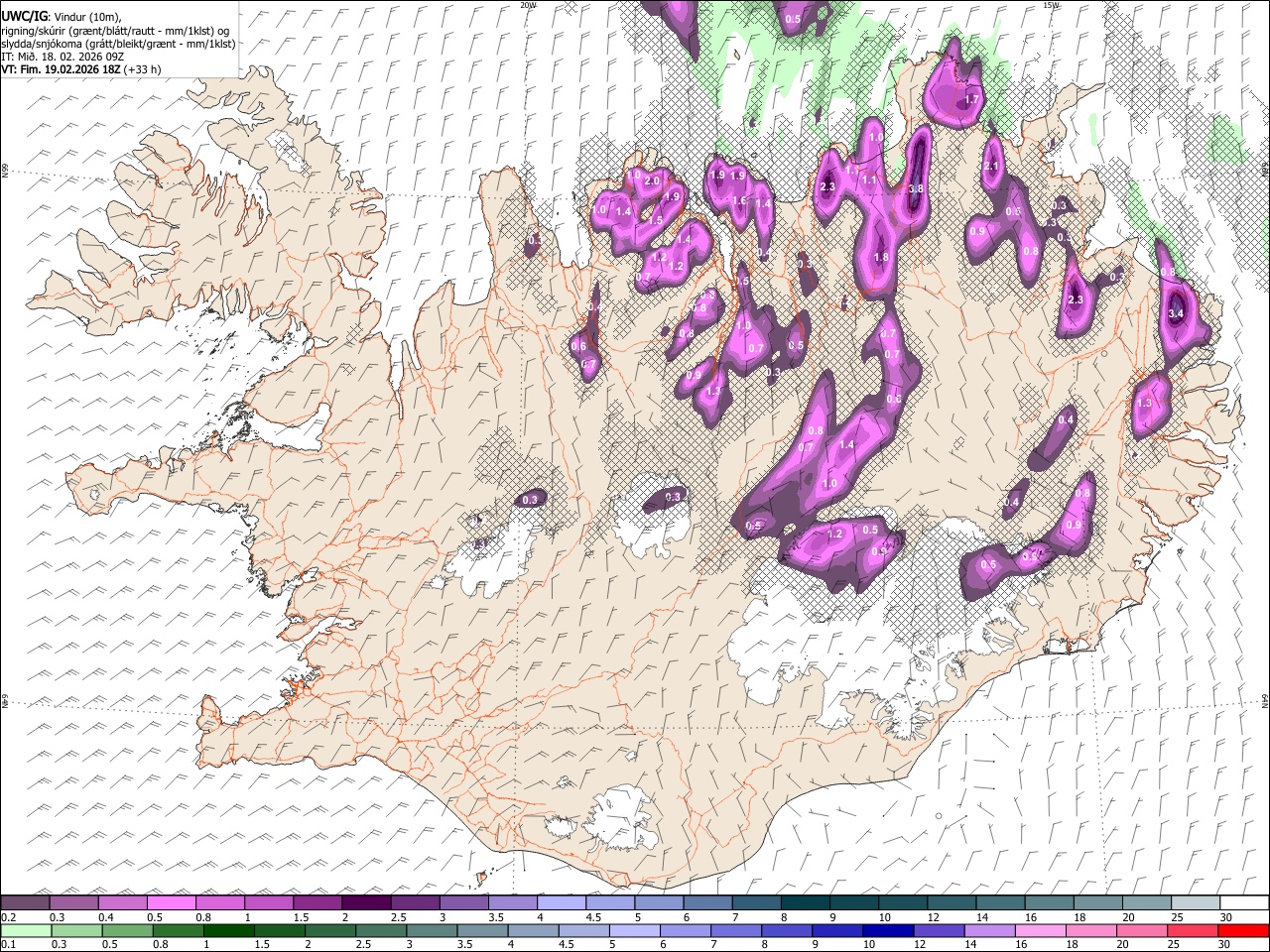Click the 1.7 value in the northern snow patch

[971, 100]
